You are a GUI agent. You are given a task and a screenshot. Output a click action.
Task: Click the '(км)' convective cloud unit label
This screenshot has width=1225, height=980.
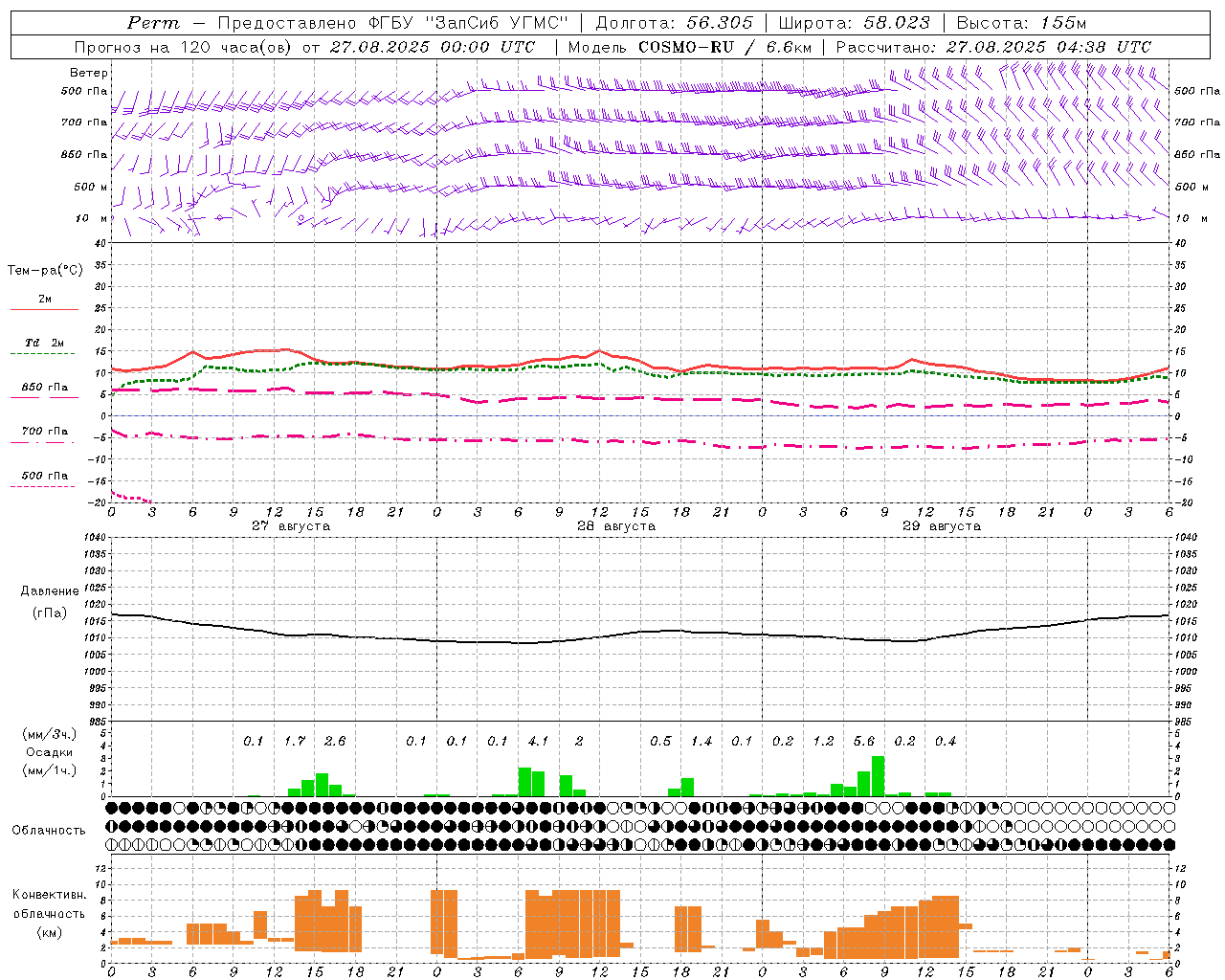[x=49, y=932]
